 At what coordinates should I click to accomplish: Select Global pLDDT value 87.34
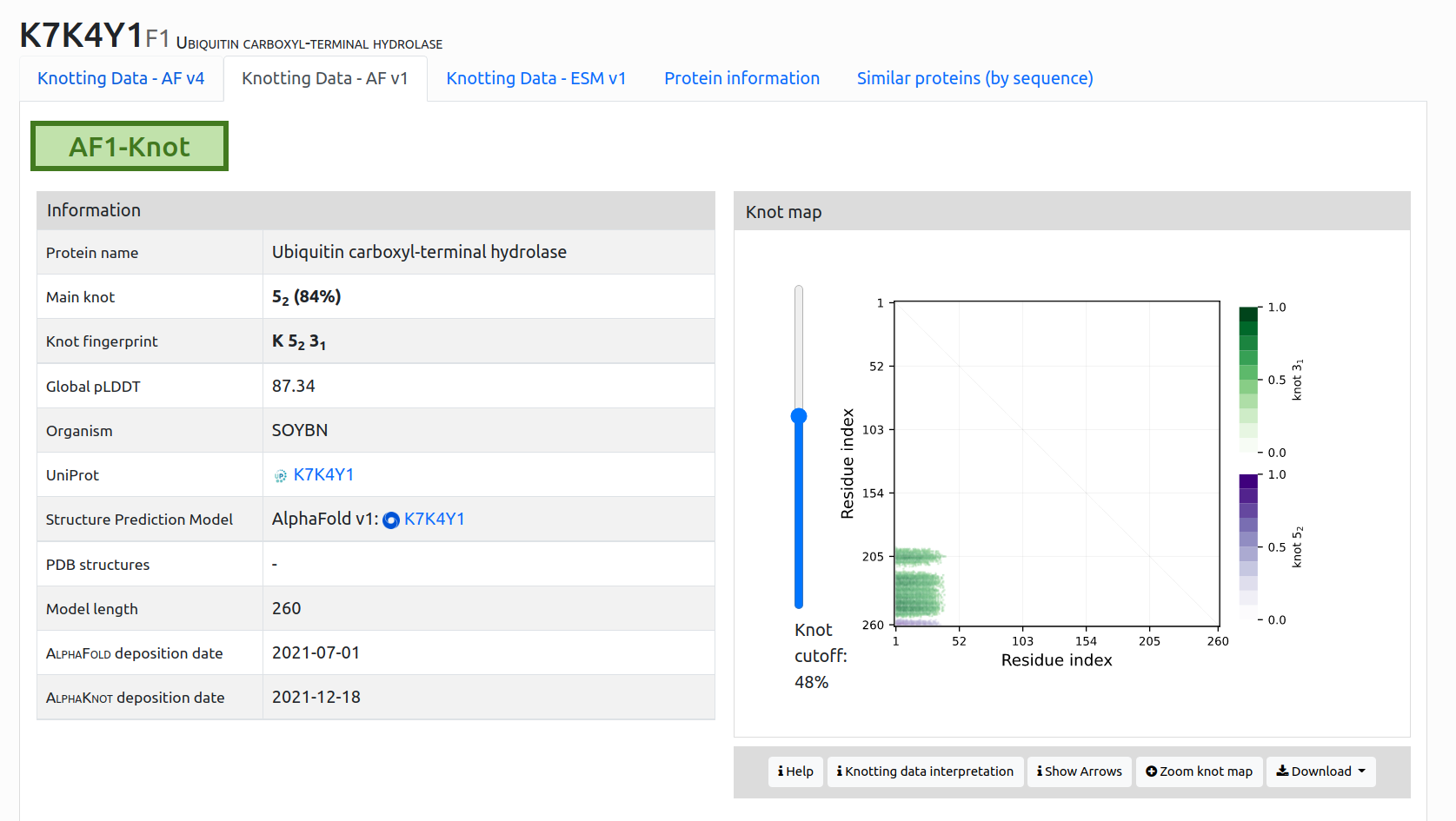[294, 386]
